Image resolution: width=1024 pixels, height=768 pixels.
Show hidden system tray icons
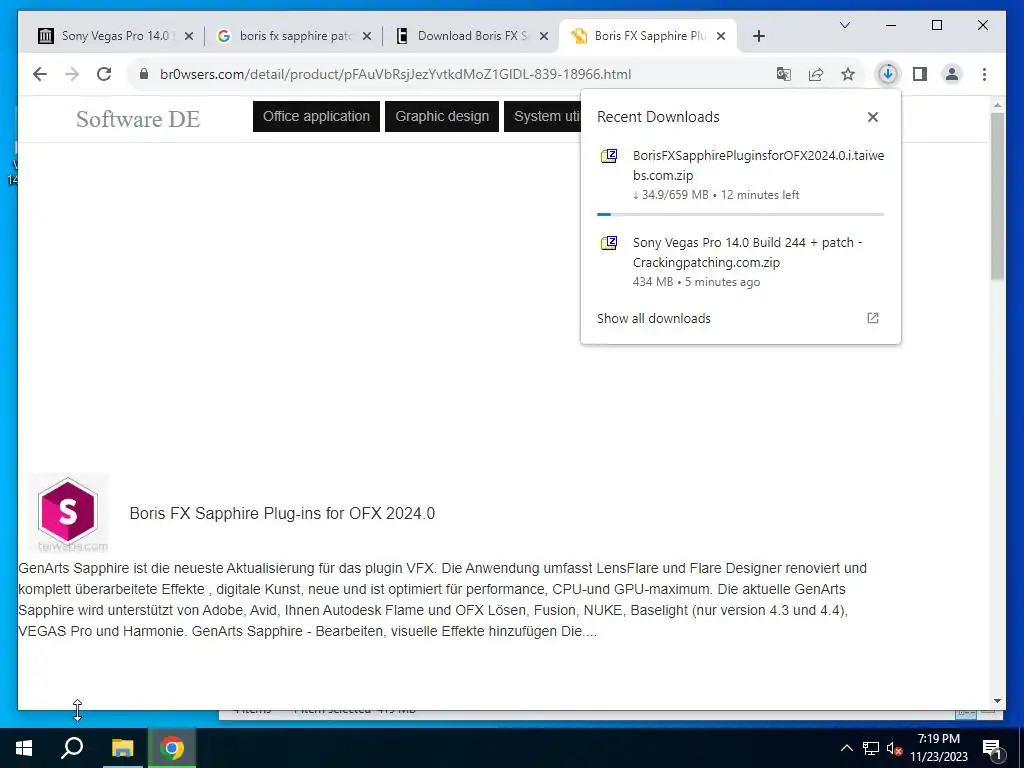(x=846, y=748)
